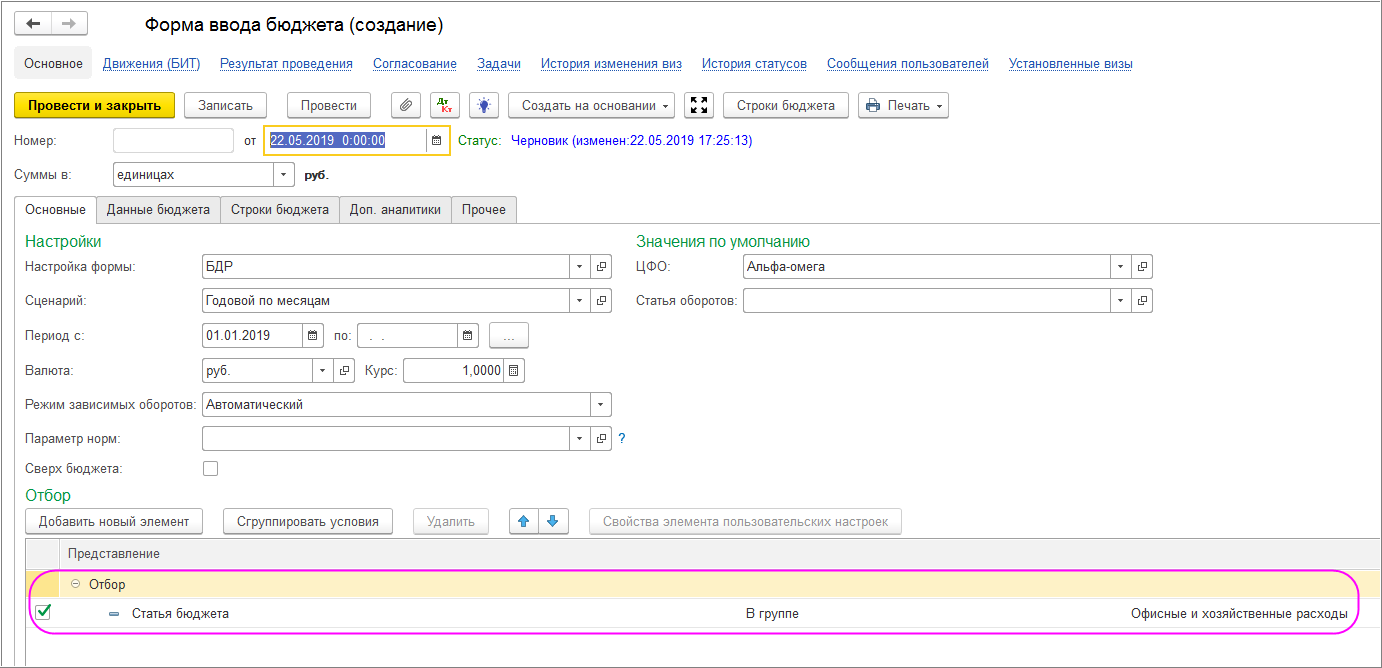Expand the Суммы в dropdown
Screen dimensions: 1382x668
284,175
